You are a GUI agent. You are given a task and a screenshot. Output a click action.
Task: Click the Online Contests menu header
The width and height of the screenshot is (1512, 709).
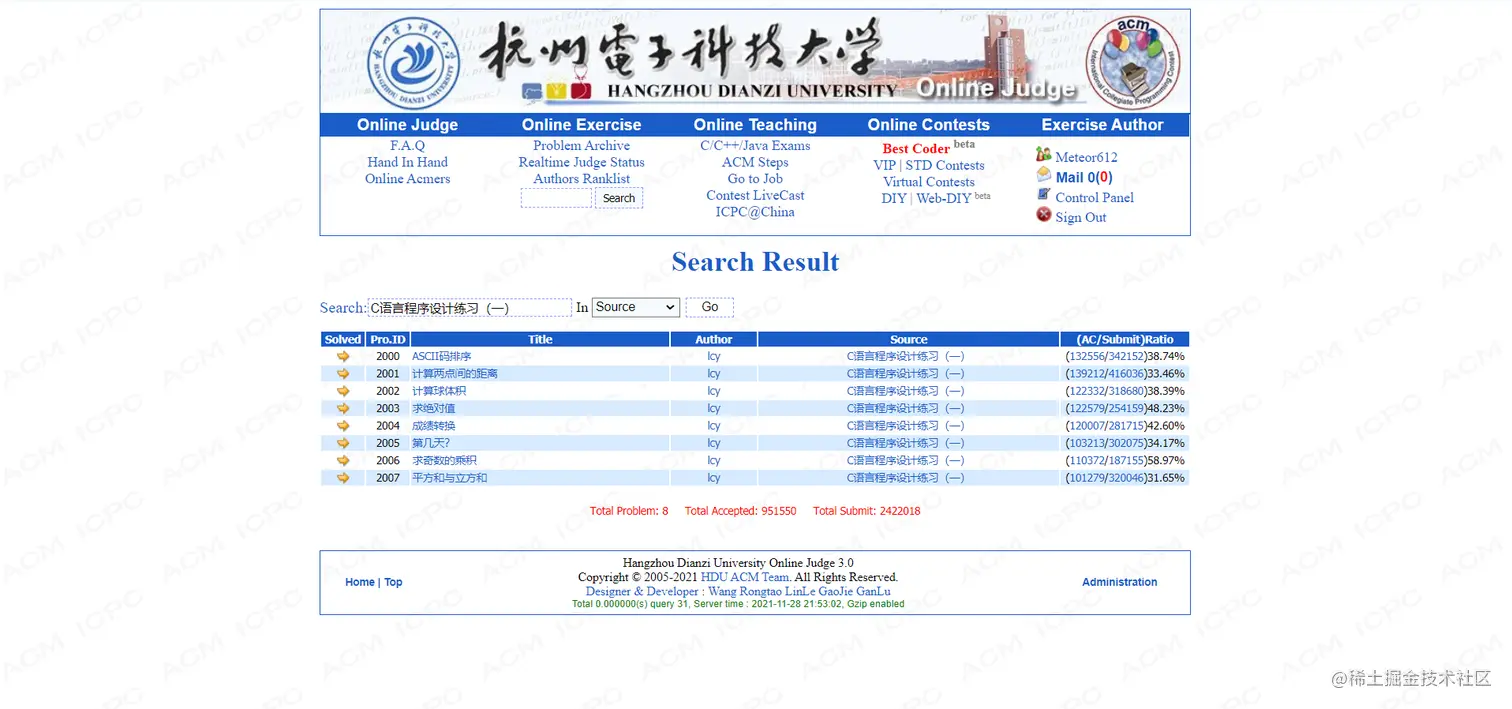(x=928, y=125)
